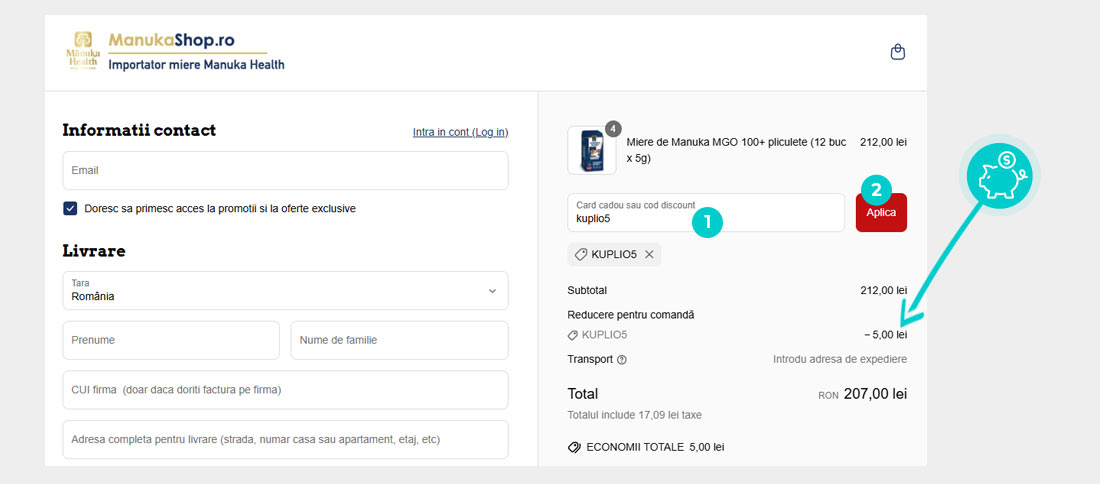Focus the Adresa completa pentru livrare field

point(286,440)
